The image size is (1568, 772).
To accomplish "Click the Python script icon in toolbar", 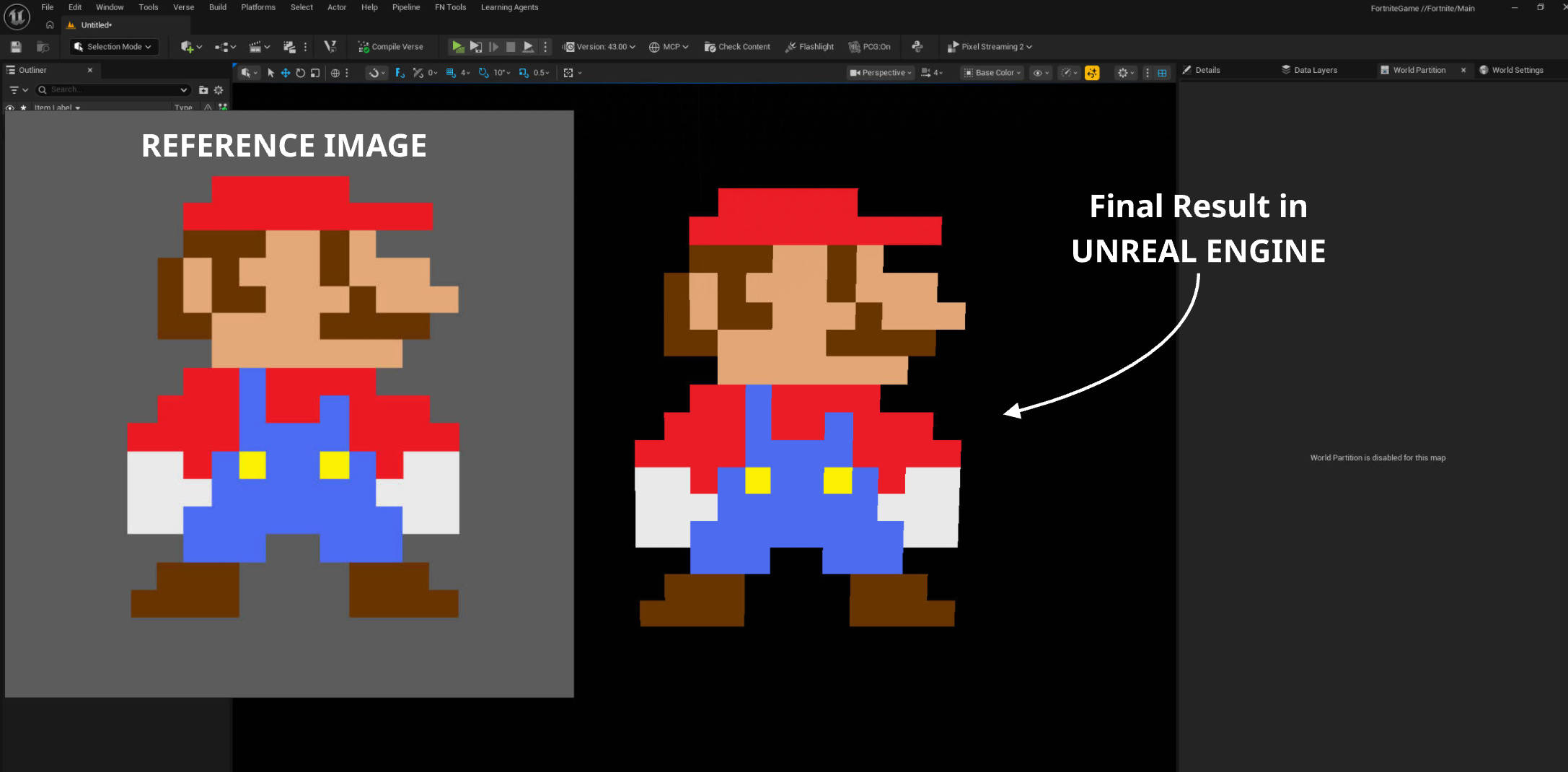I will [x=917, y=46].
